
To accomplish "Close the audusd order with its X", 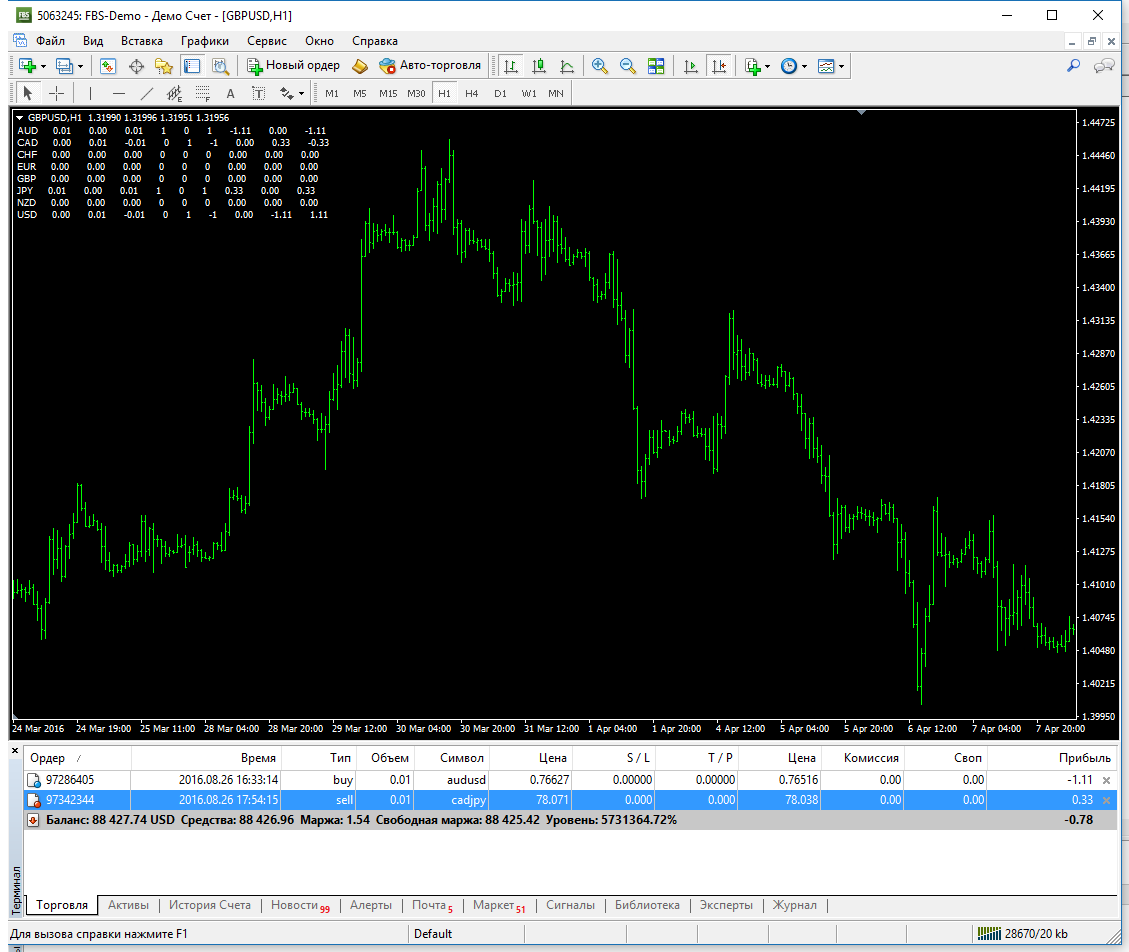I will 1107,781.
